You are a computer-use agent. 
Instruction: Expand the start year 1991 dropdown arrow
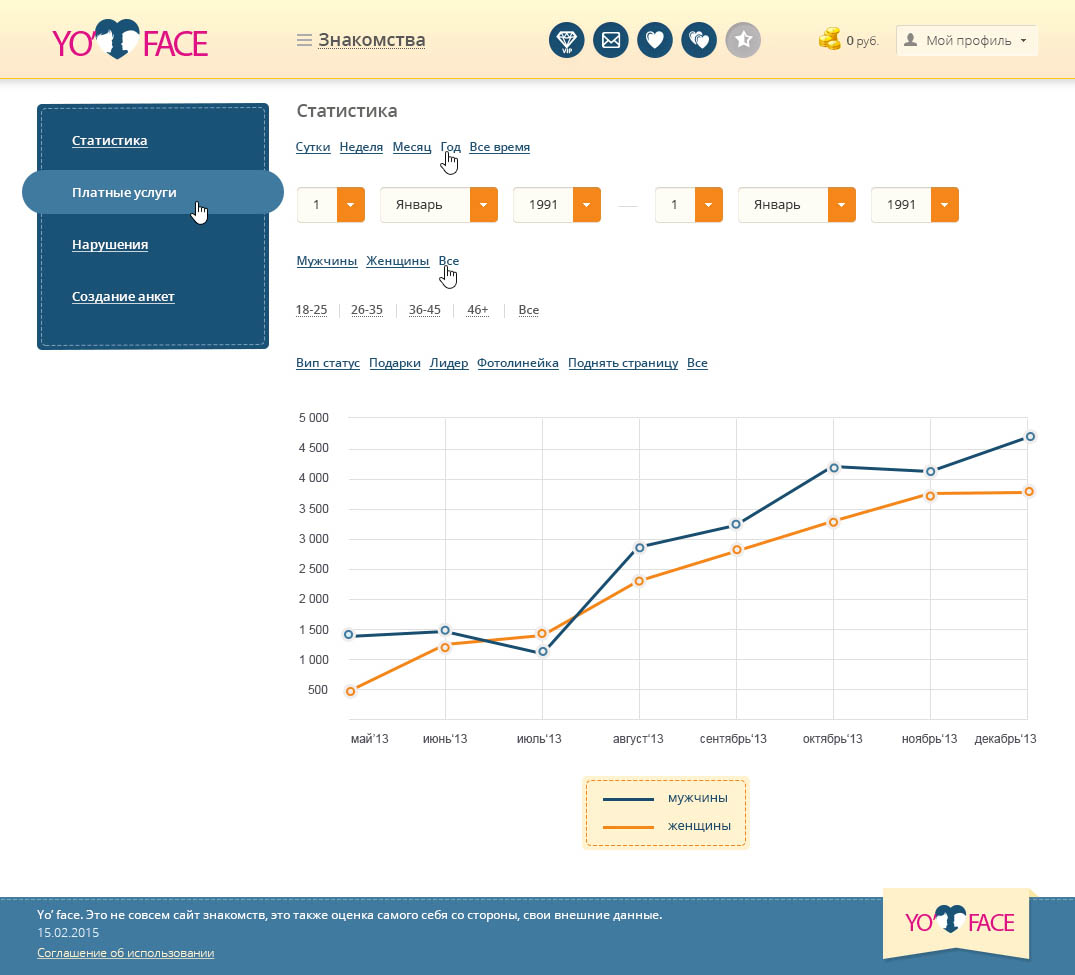click(586, 204)
